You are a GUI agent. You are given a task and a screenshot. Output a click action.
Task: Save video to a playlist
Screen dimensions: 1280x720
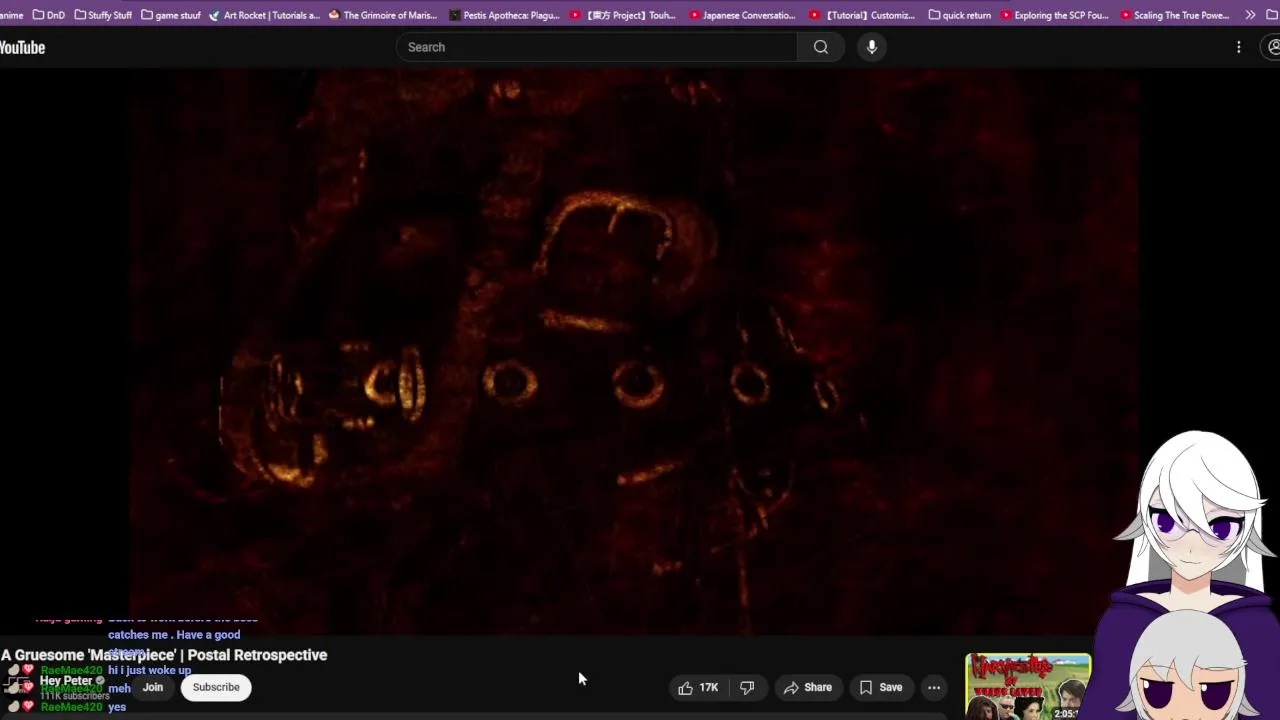[881, 687]
